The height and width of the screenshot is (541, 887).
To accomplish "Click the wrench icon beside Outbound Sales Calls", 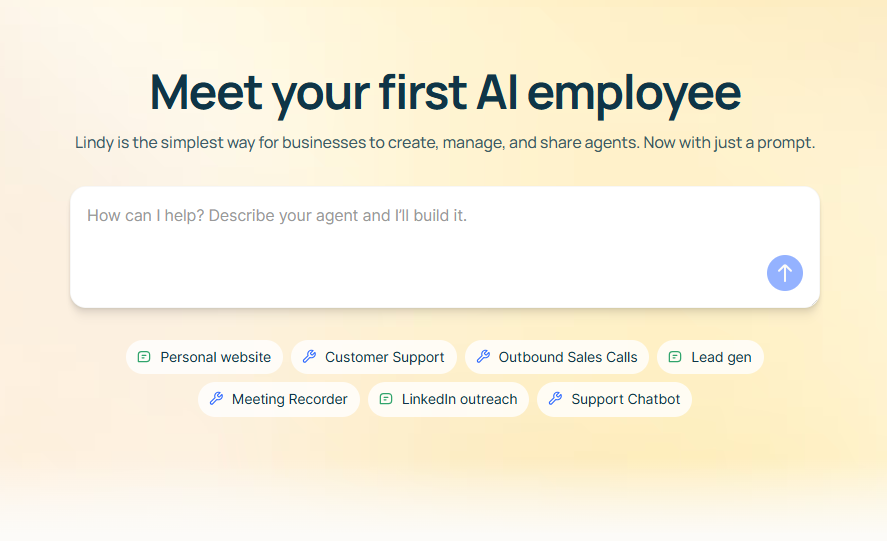I will 483,357.
